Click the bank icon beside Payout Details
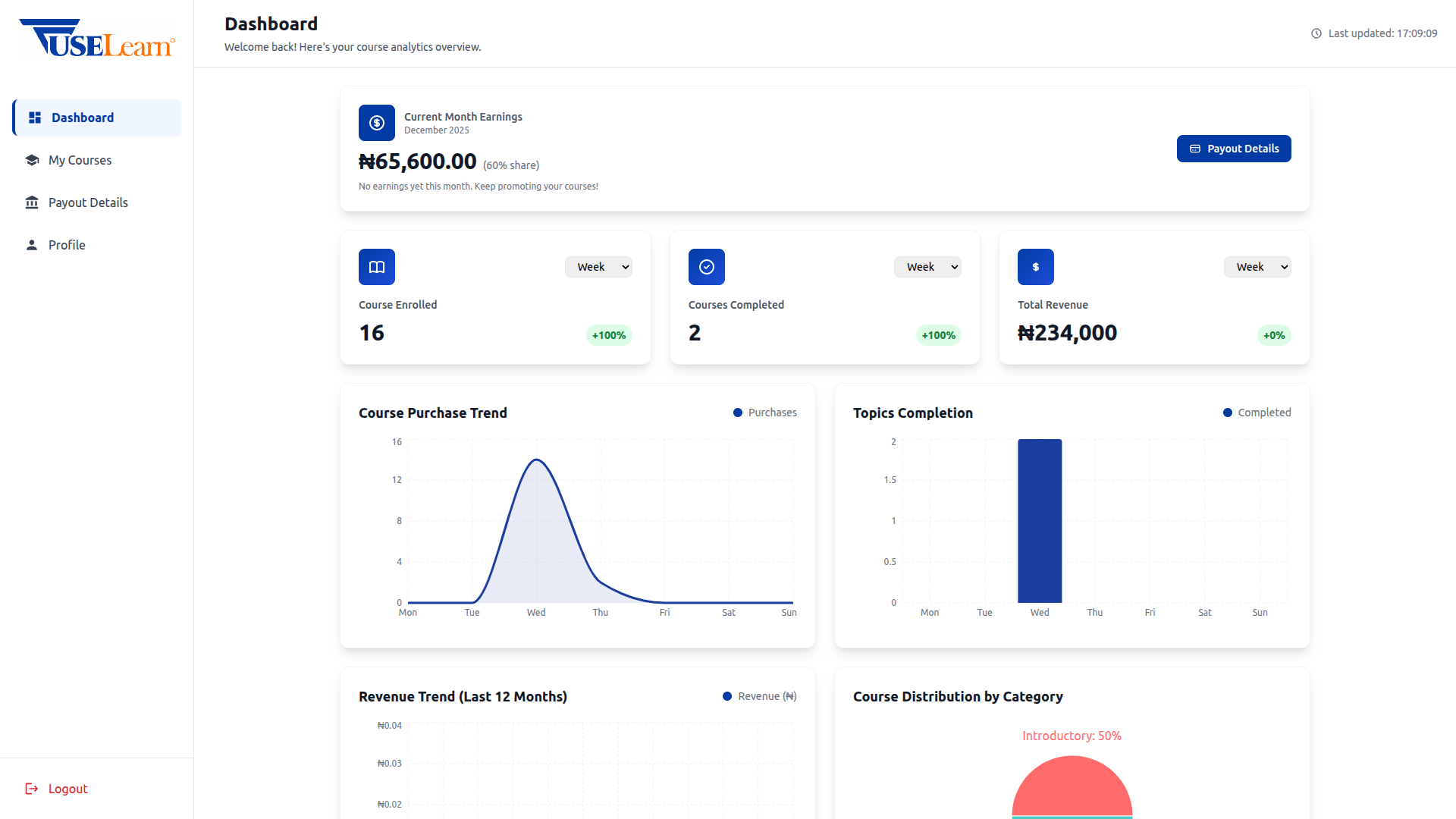Screen dimensions: 1456x819 pyautogui.click(x=32, y=202)
